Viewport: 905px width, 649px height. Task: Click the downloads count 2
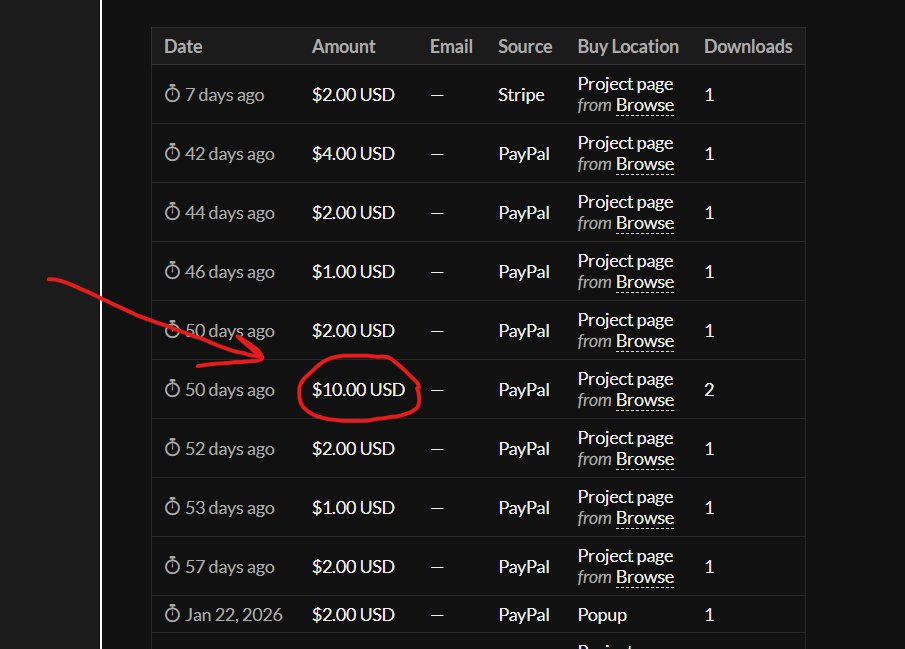[x=709, y=390]
